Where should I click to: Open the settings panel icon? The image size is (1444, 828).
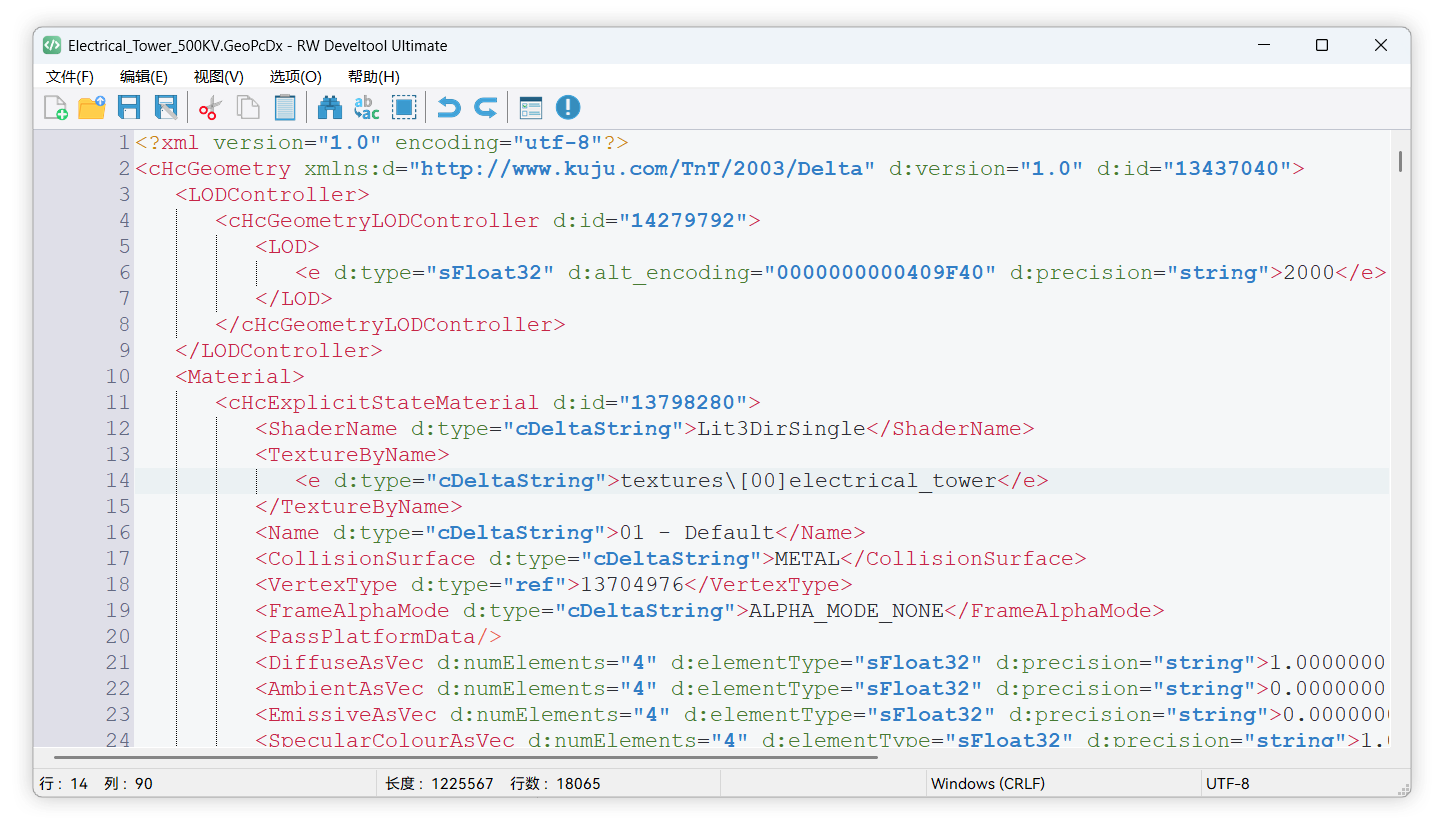point(530,107)
